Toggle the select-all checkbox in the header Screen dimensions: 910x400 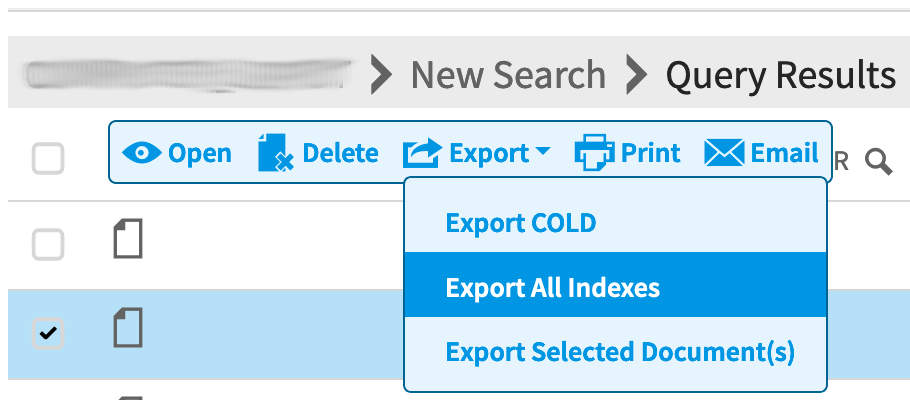(x=48, y=158)
